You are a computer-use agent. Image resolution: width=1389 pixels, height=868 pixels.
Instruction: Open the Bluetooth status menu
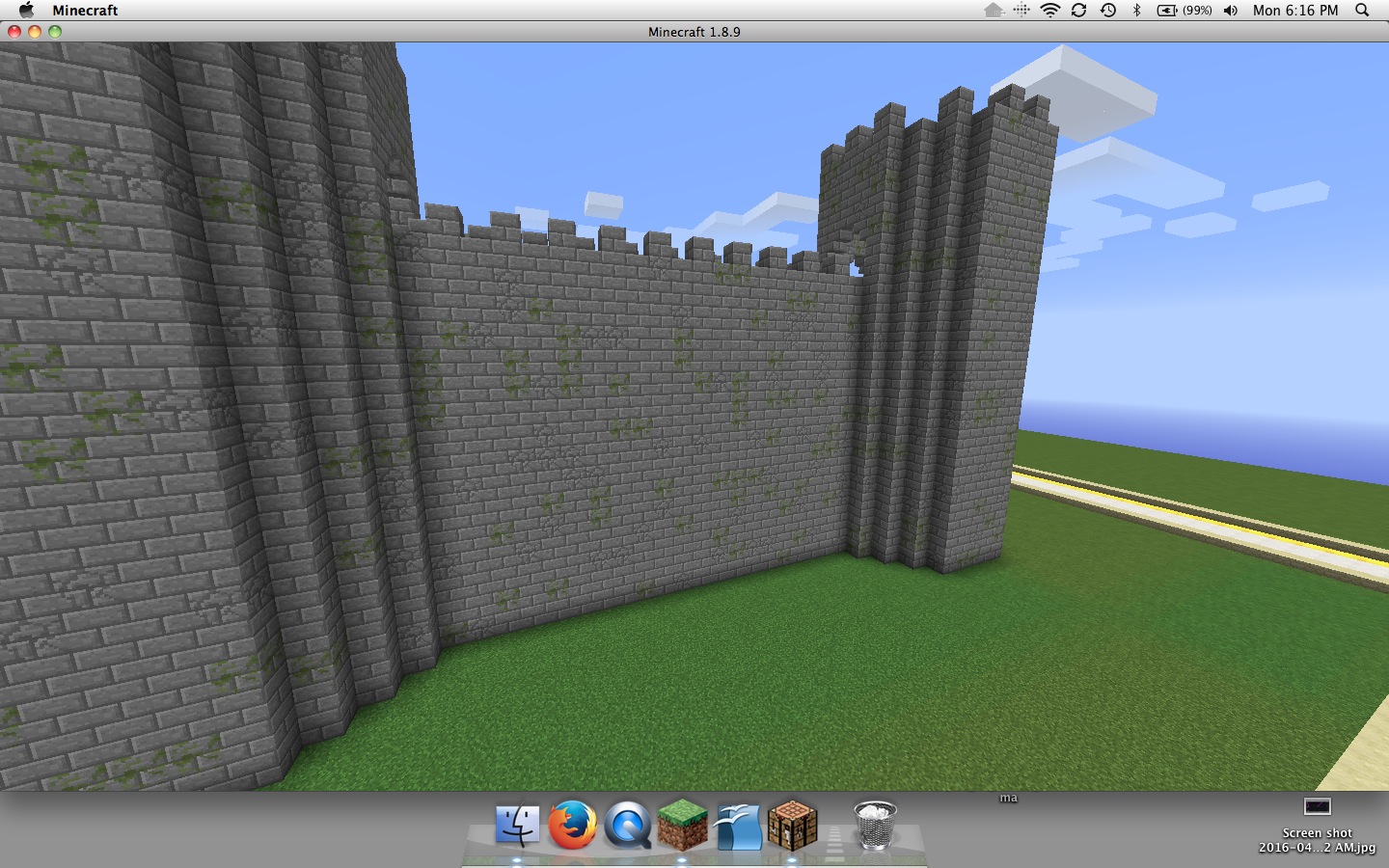coord(1136,10)
